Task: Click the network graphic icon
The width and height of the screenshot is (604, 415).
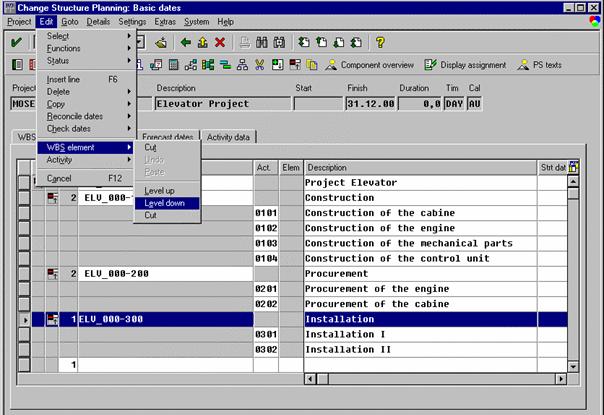Action: coord(191,65)
